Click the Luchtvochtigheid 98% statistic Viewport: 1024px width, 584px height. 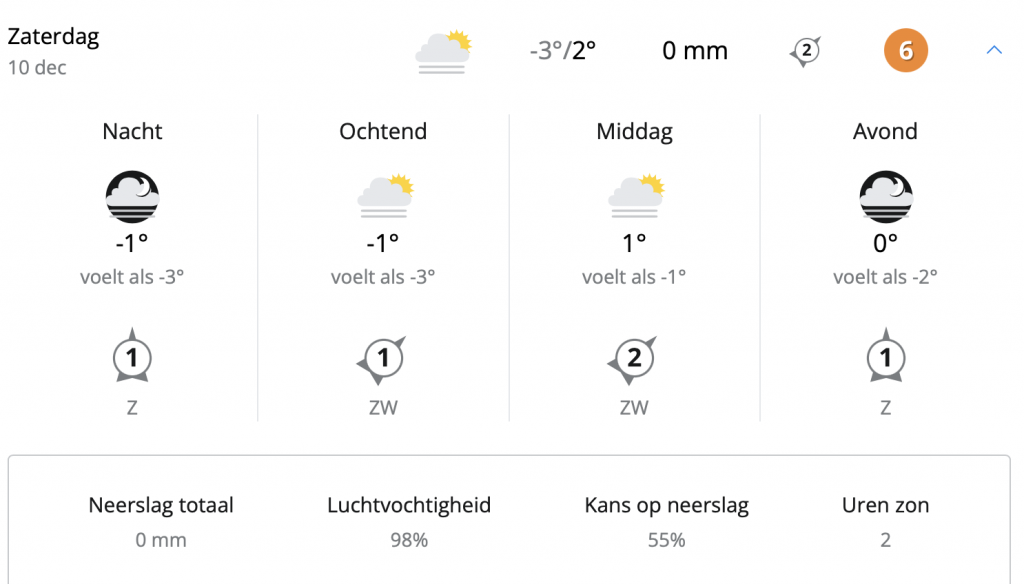tap(409, 522)
